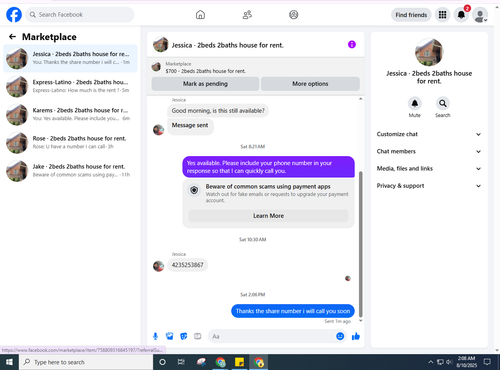This screenshot has width=500, height=370.
Task: Send a thumbs up like
Action: (x=356, y=336)
